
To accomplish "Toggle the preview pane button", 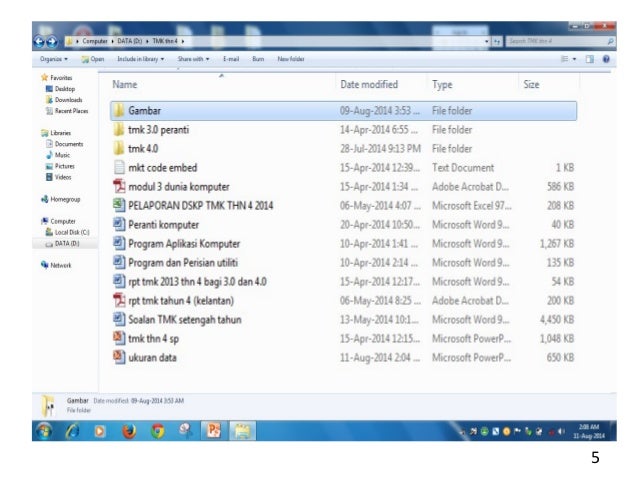I will [x=591, y=58].
